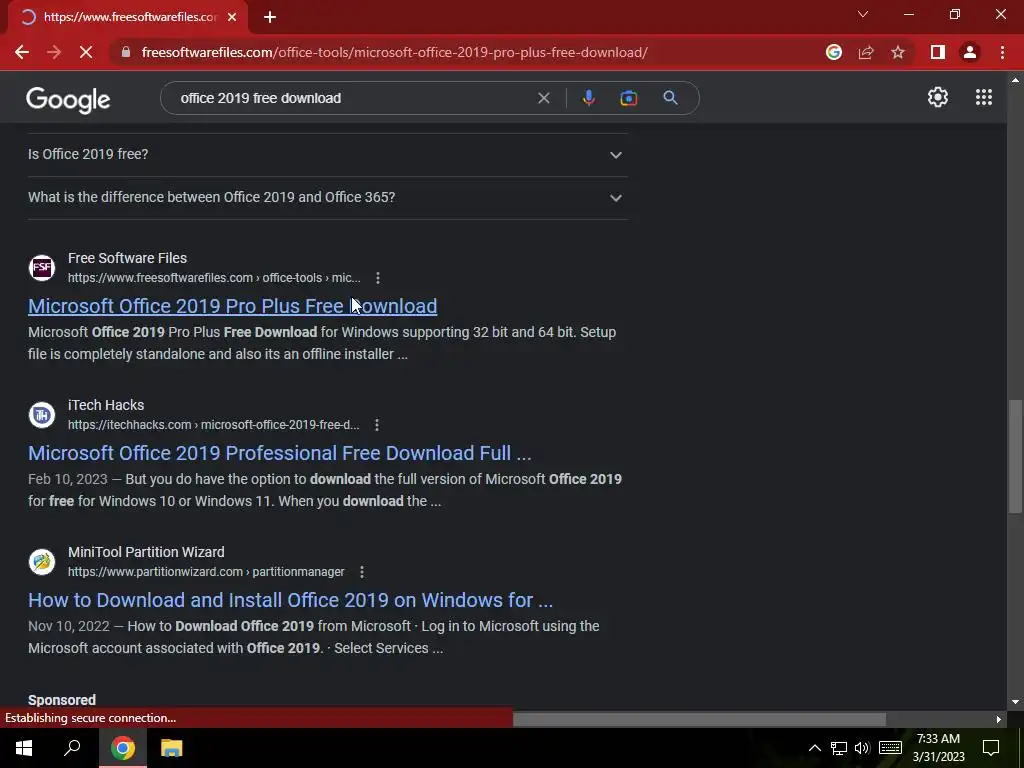1024x768 pixels.
Task: Expand Office 2019 vs Office 365 question
Action: tap(327, 197)
